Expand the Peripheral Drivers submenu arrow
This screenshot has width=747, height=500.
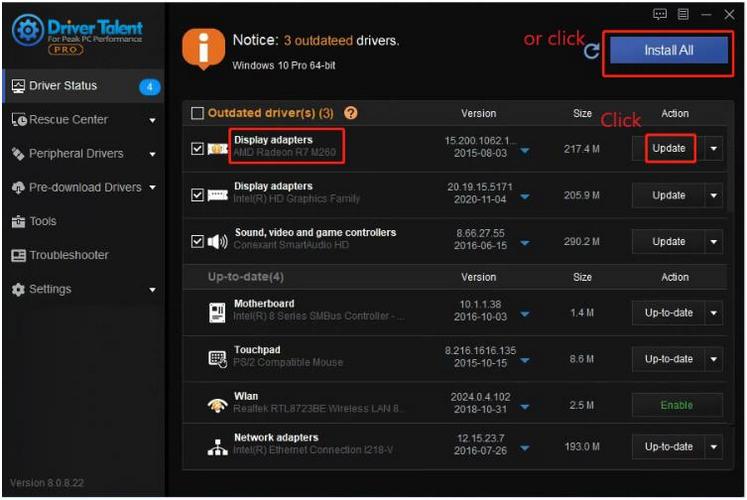click(152, 154)
